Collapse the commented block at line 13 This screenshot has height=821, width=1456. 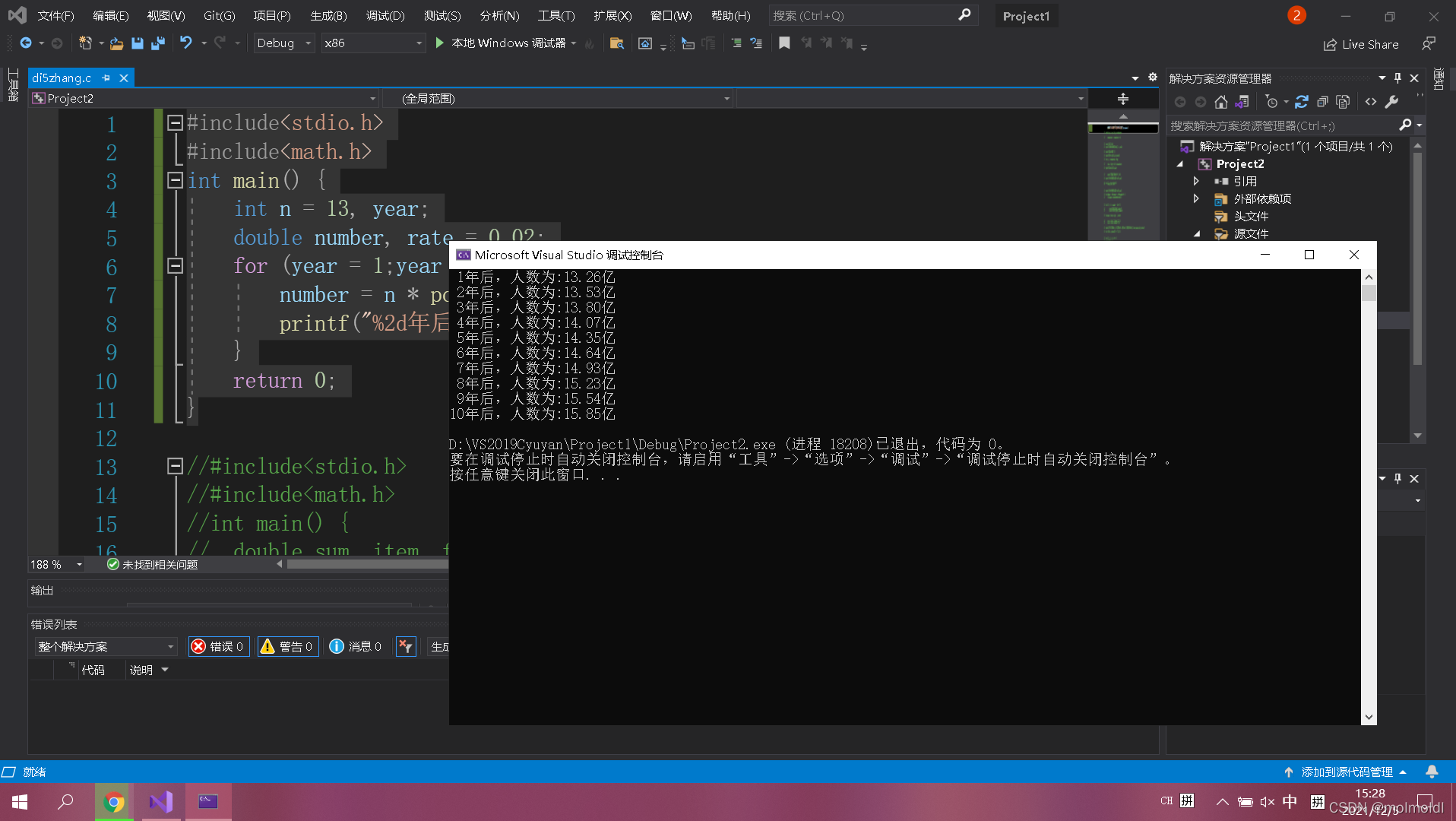pos(175,466)
